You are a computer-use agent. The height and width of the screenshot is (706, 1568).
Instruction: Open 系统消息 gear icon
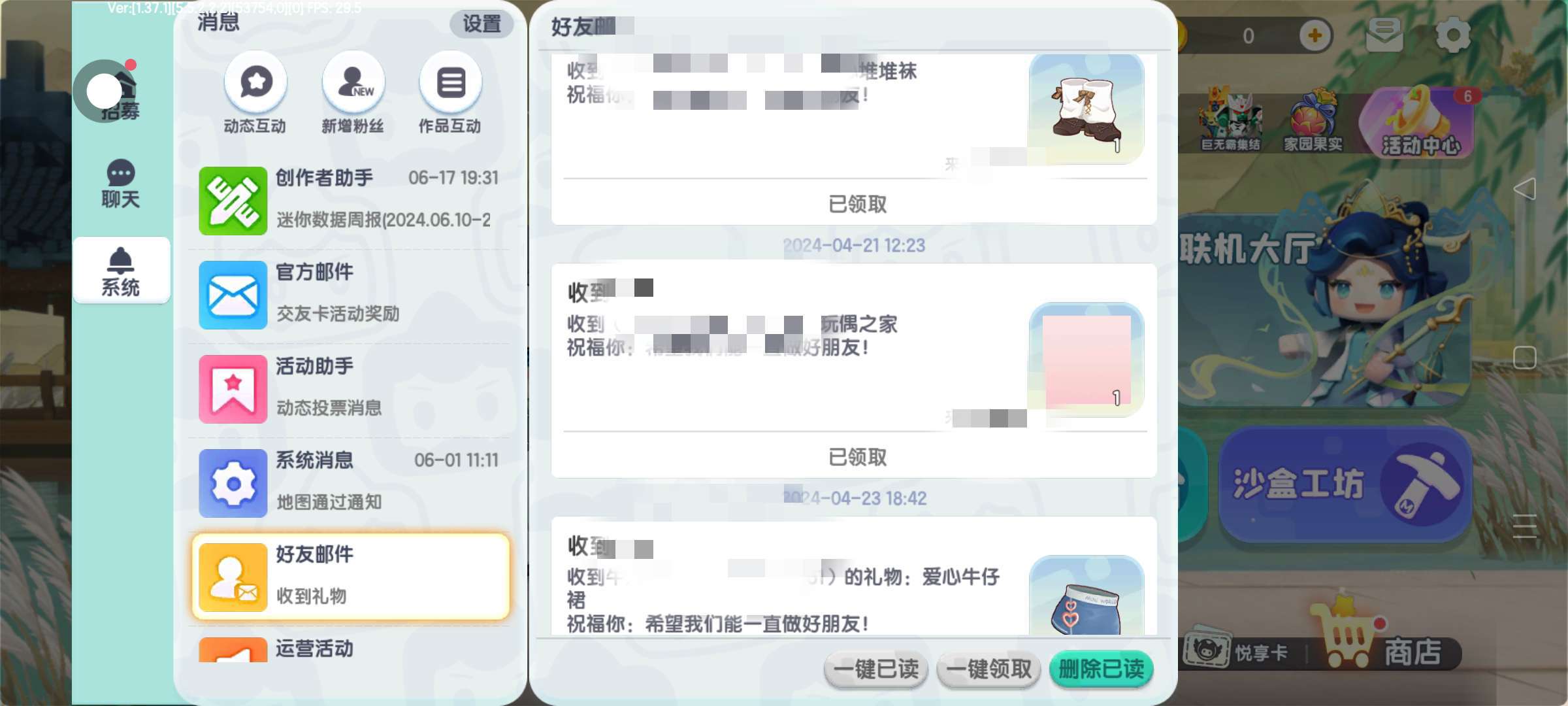click(x=233, y=483)
